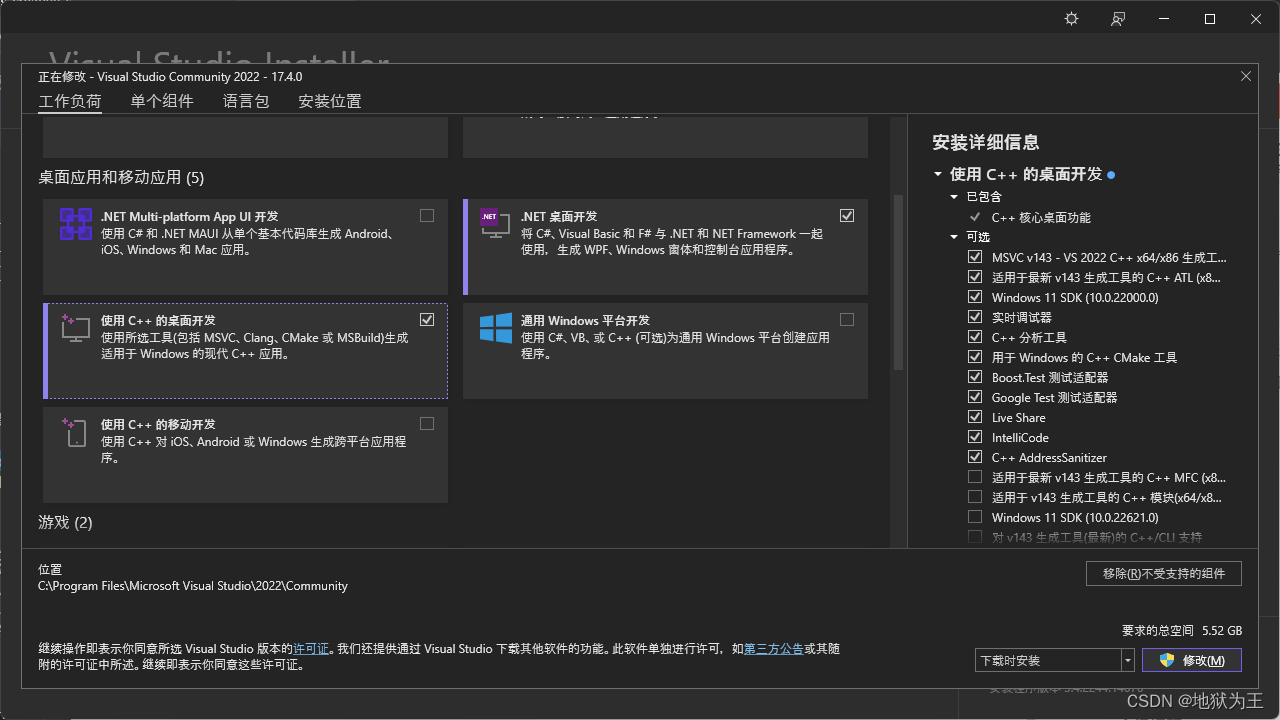
Task: Switch to the 单个组件 tab
Action: pyautogui.click(x=162, y=101)
